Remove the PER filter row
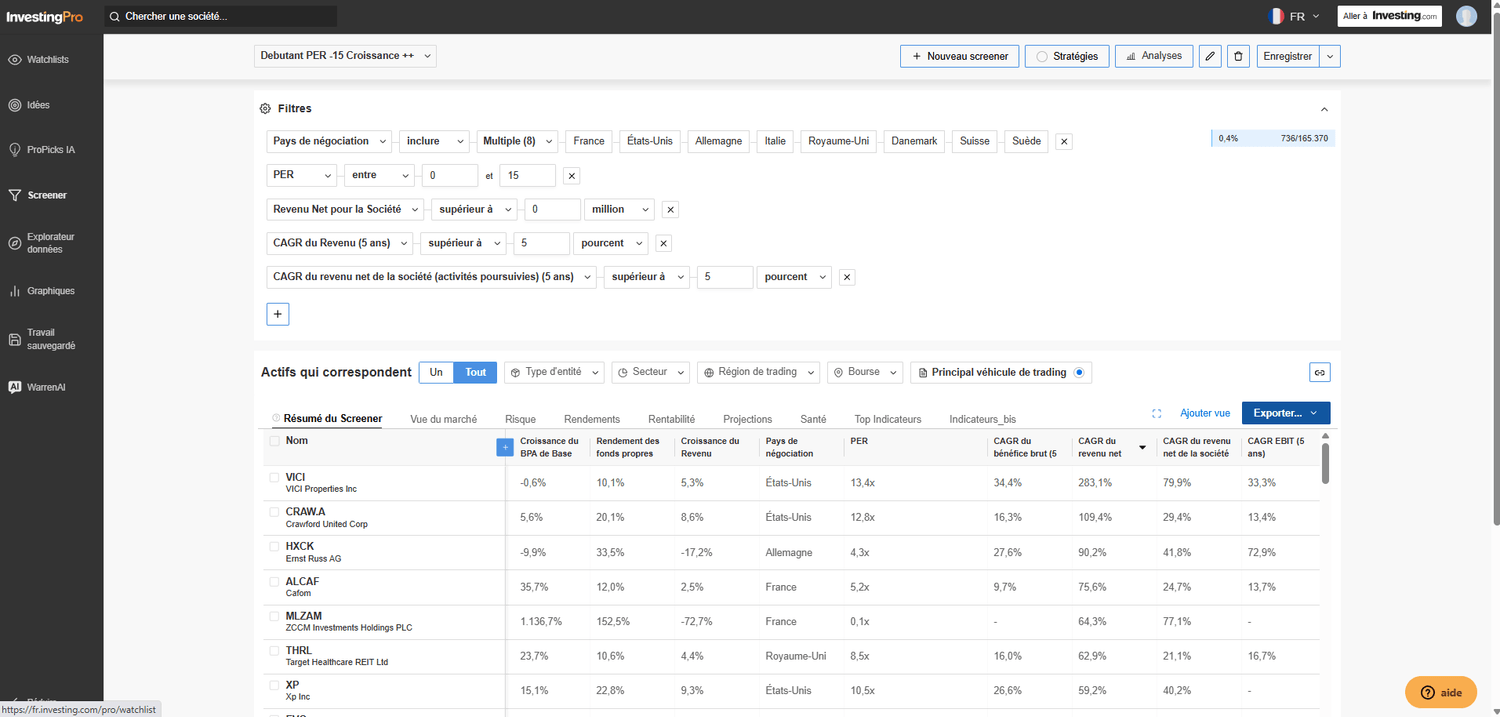The width and height of the screenshot is (1500, 717). pos(572,176)
